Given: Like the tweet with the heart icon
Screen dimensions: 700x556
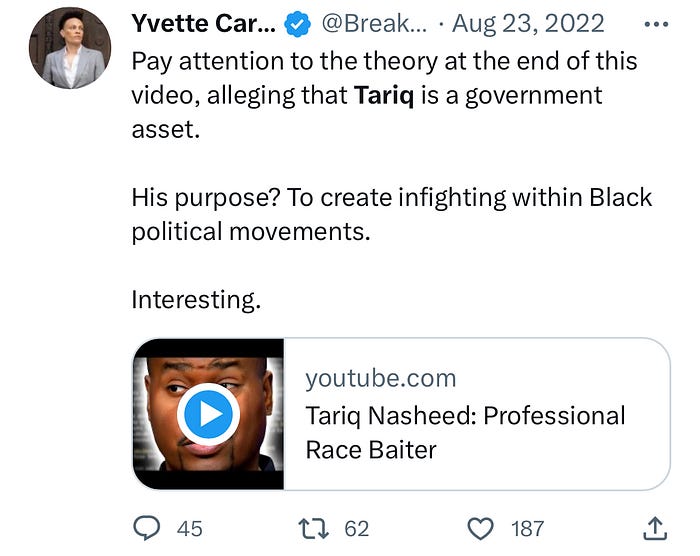Looking at the screenshot, I should (x=480, y=529).
